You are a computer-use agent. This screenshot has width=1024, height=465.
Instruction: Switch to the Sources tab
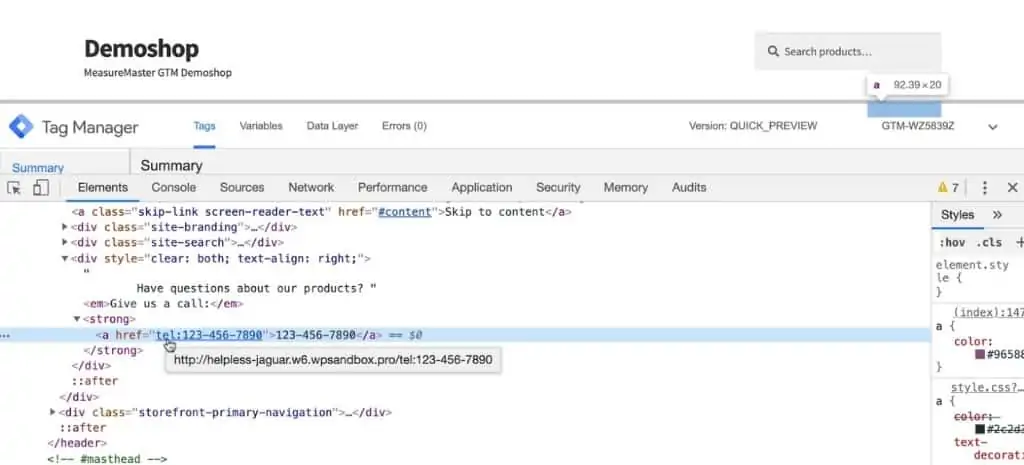point(242,187)
